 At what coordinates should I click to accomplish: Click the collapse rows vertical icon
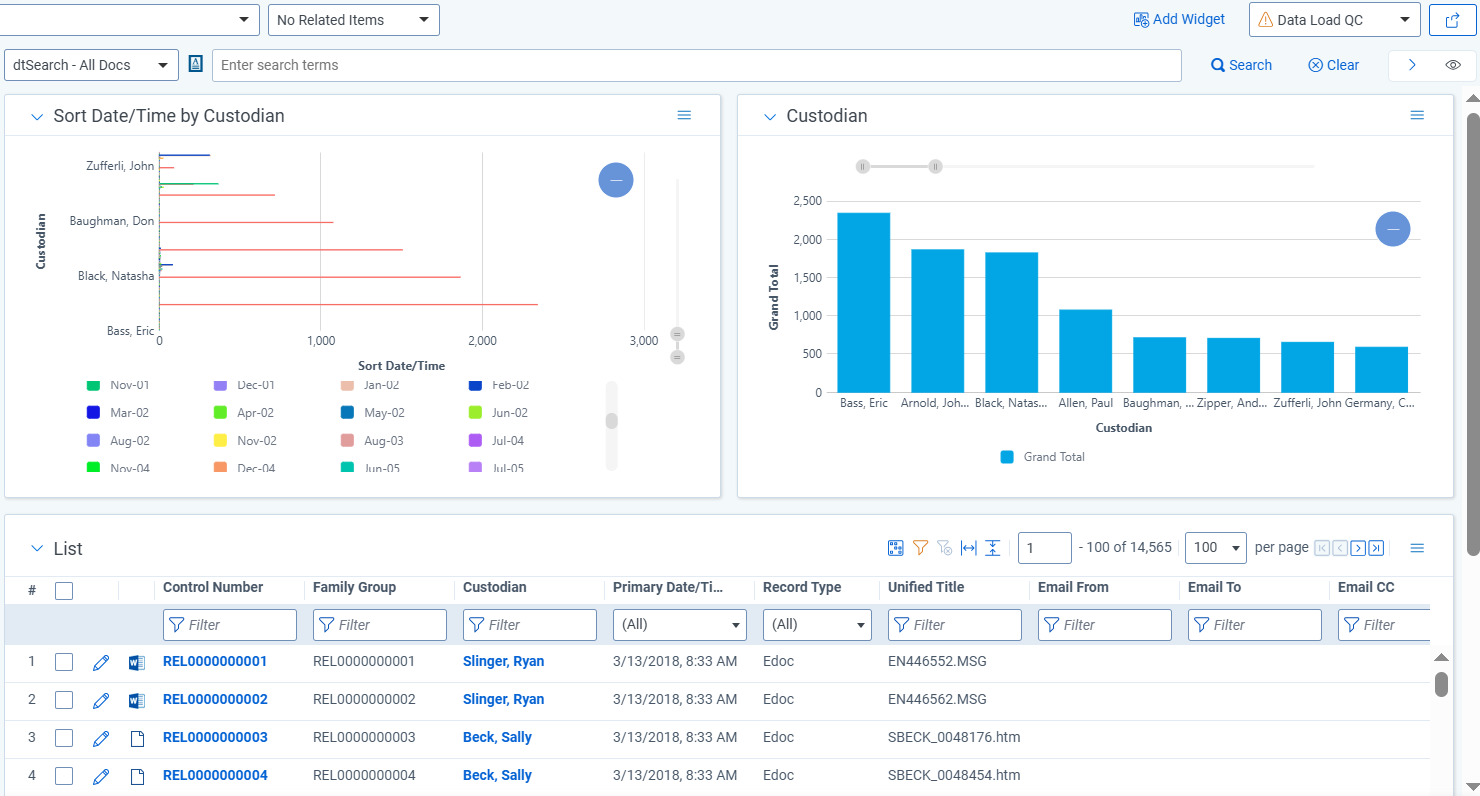coord(992,548)
